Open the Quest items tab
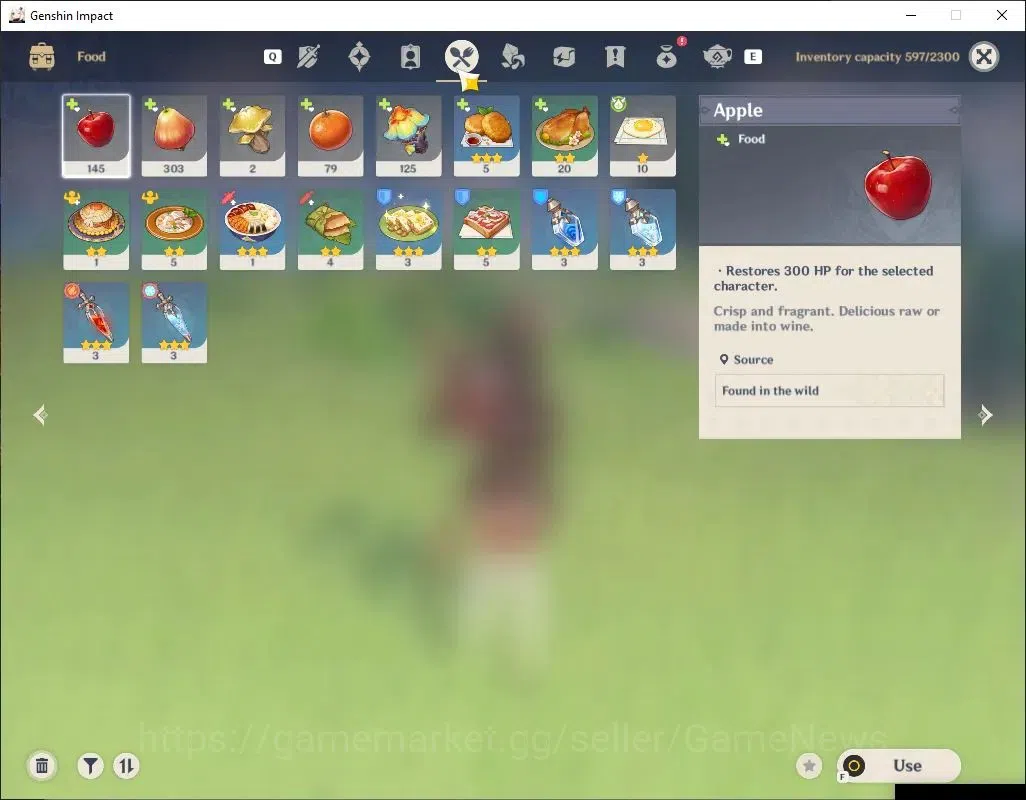 [615, 57]
